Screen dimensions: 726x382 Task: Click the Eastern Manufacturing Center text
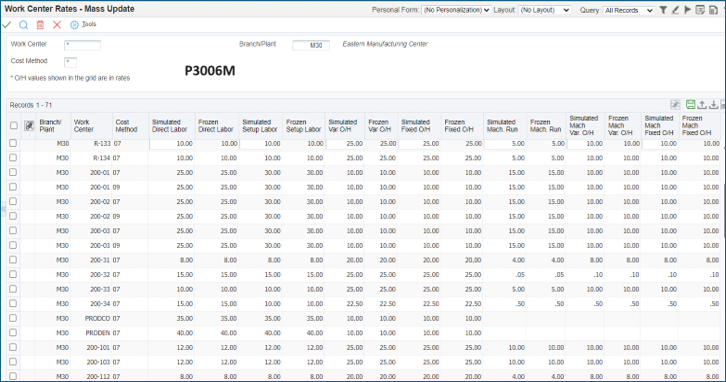coord(385,44)
